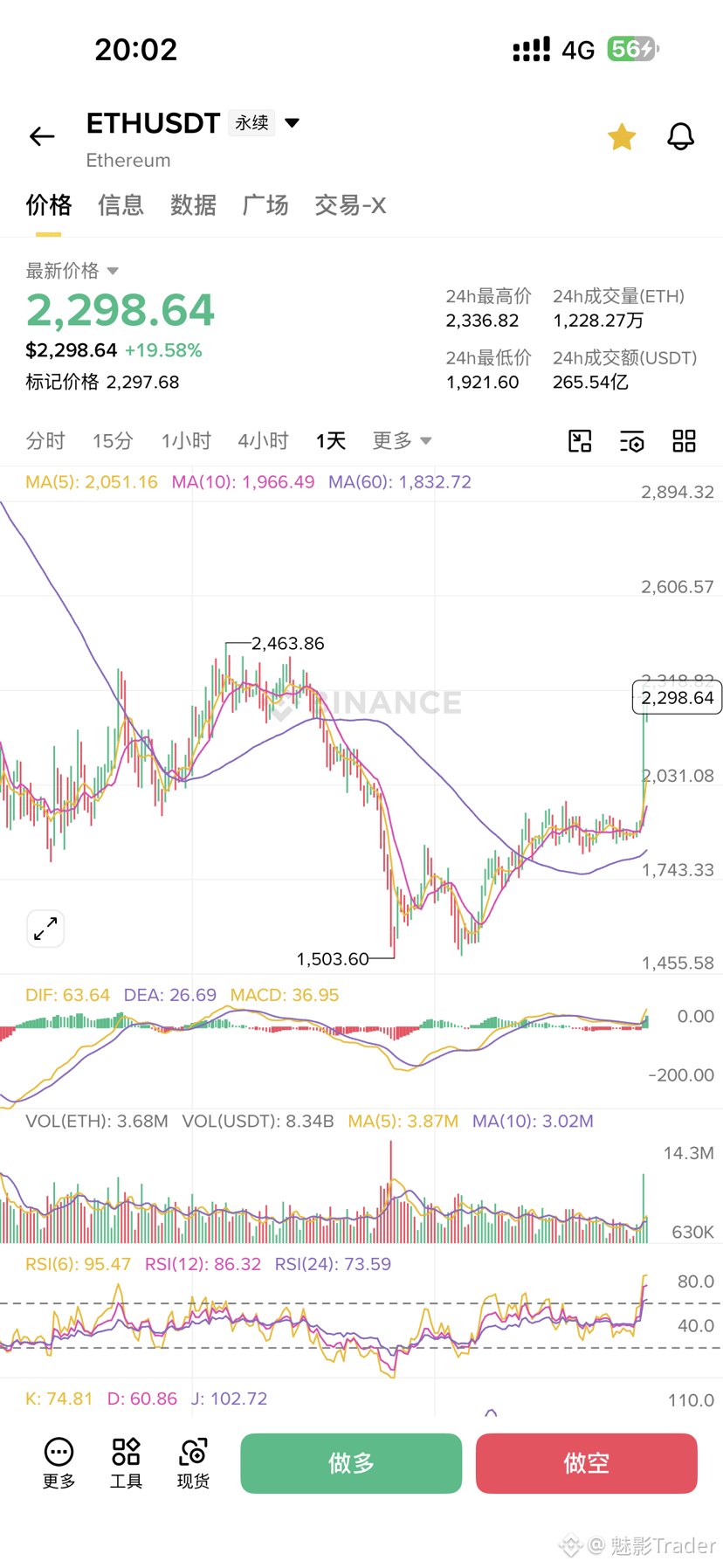Tap the volume MA(5): 3.87M label

point(403,1121)
